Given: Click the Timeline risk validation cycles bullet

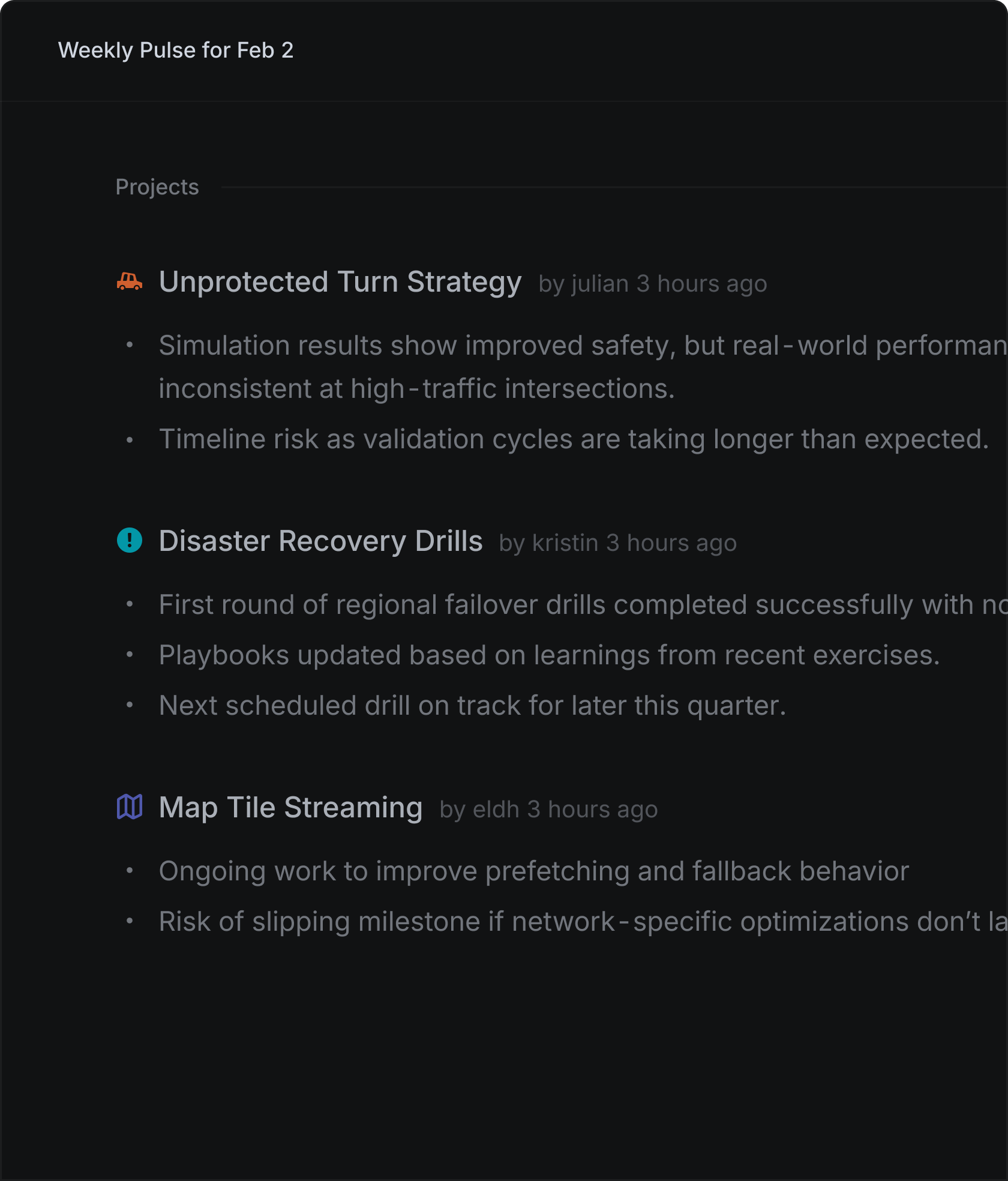Looking at the screenshot, I should coord(574,439).
